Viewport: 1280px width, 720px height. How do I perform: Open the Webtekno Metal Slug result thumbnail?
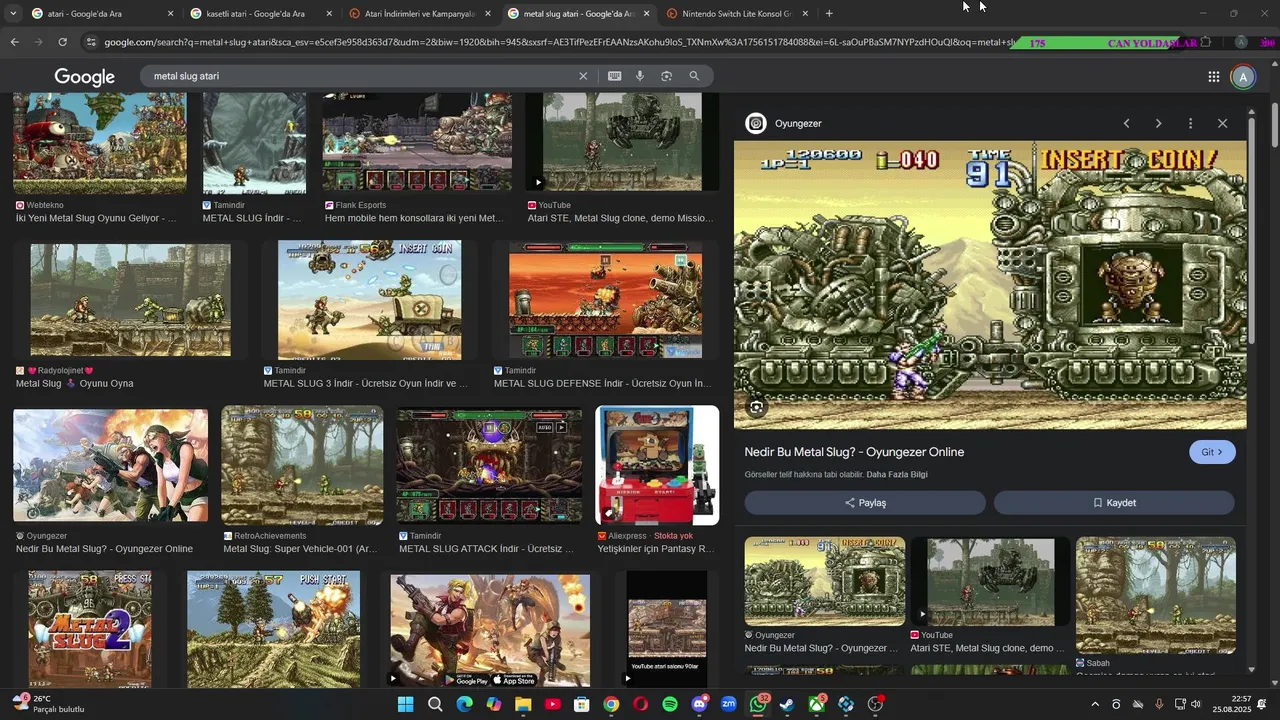tap(99, 143)
